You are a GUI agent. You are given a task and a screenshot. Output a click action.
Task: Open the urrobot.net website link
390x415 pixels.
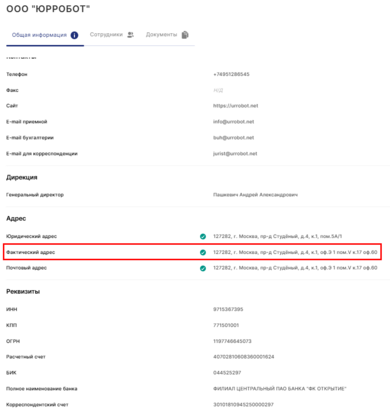(235, 106)
